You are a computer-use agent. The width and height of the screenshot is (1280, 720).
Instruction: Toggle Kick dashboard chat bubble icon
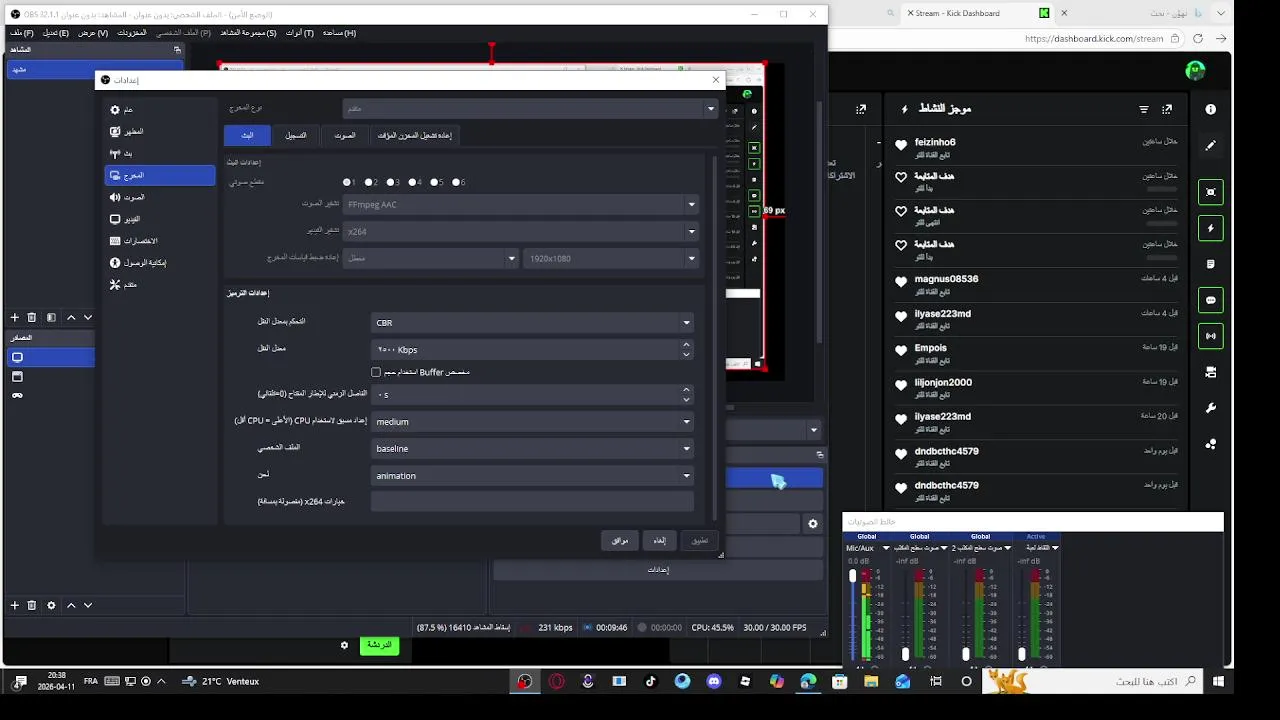click(x=1211, y=300)
